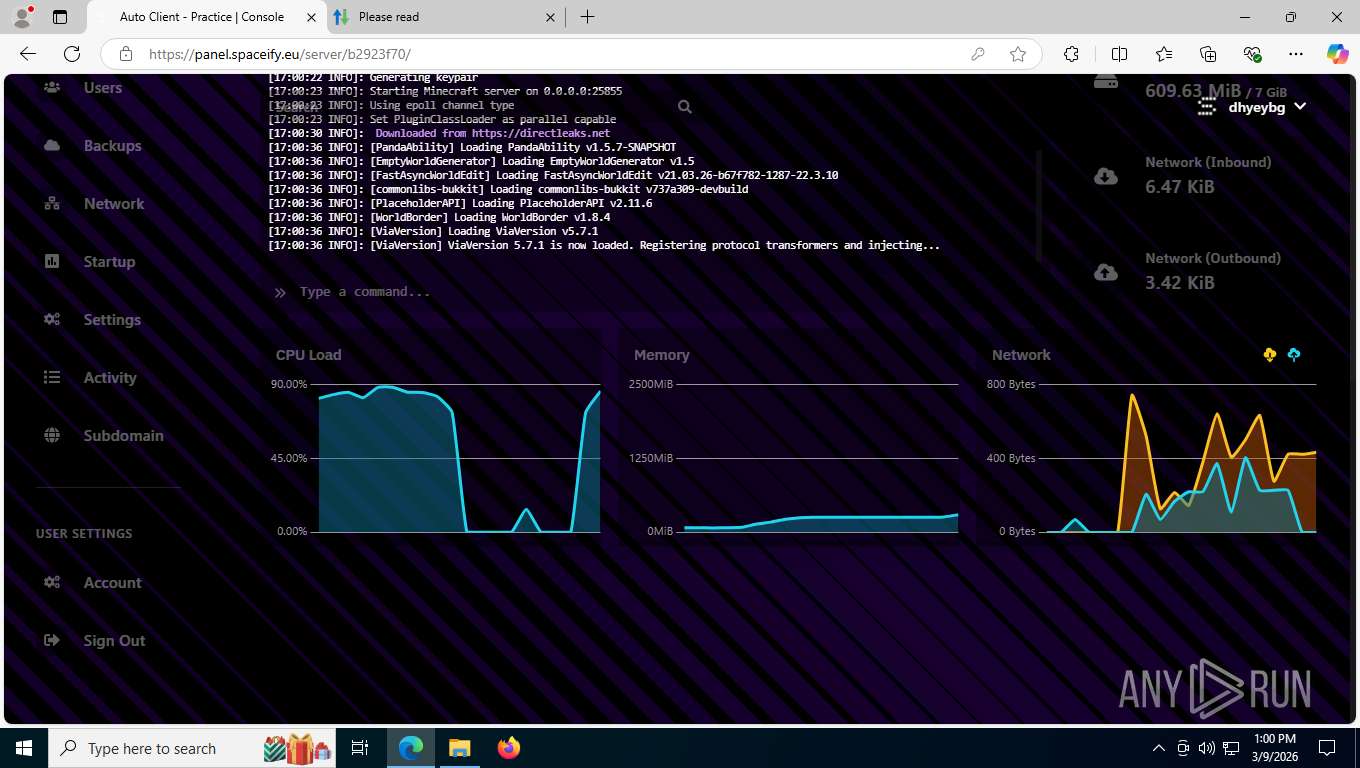The image size is (1360, 768).
Task: Select the Loading WorldBorder v1.8.4 log line
Action: [x=439, y=217]
